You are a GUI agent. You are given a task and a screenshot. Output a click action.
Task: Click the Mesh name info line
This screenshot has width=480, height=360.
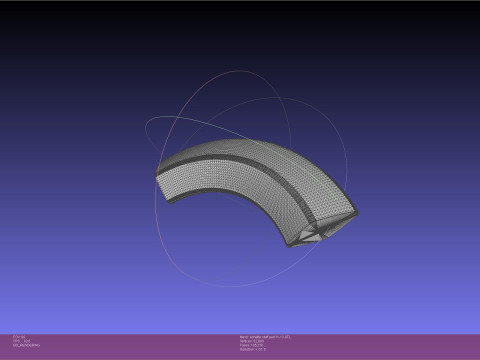[x=265, y=337]
